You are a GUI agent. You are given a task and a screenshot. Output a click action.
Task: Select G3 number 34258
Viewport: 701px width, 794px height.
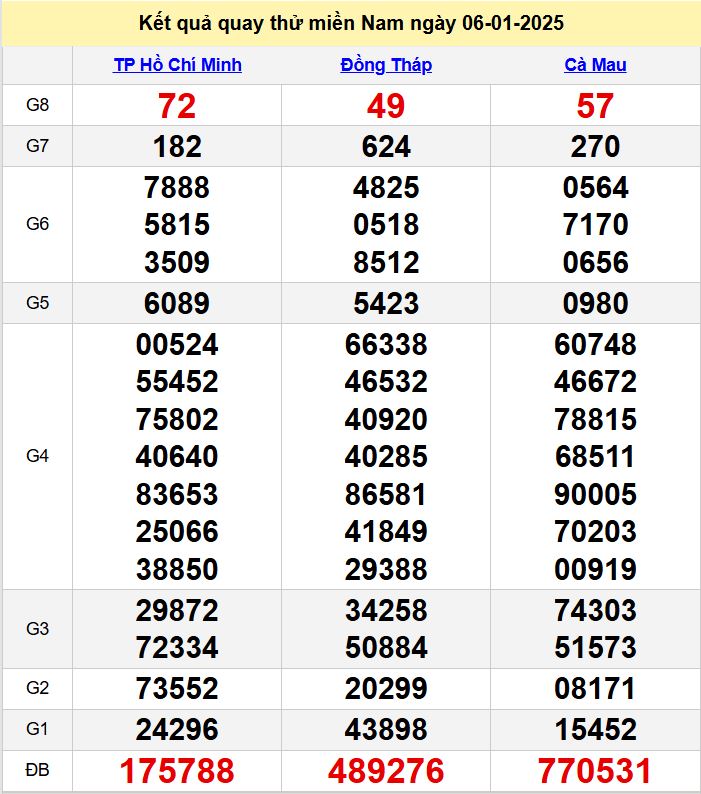click(386, 610)
